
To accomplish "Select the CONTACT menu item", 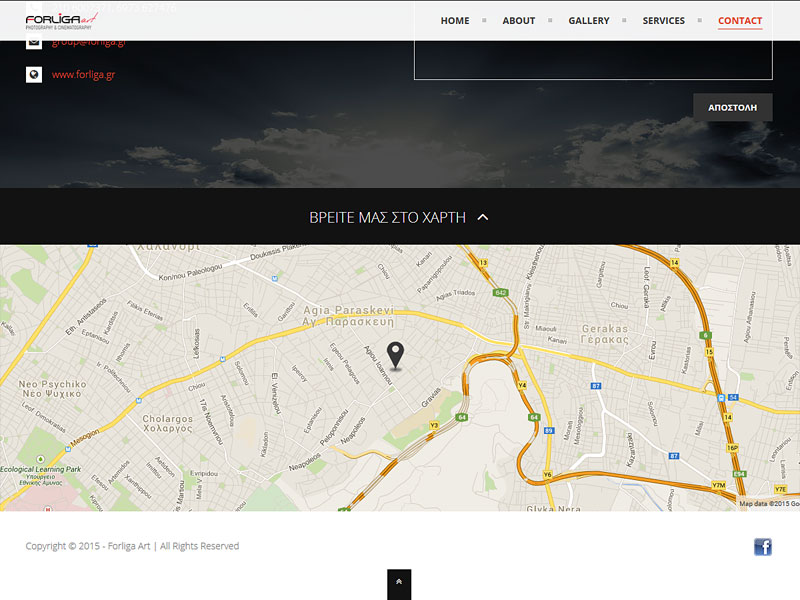I will (x=740, y=21).
